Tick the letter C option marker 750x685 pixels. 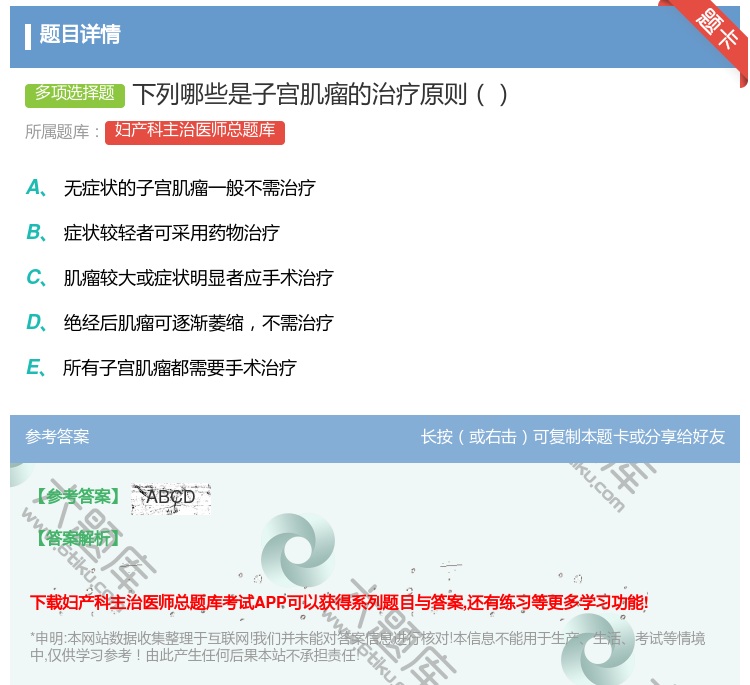click(34, 277)
